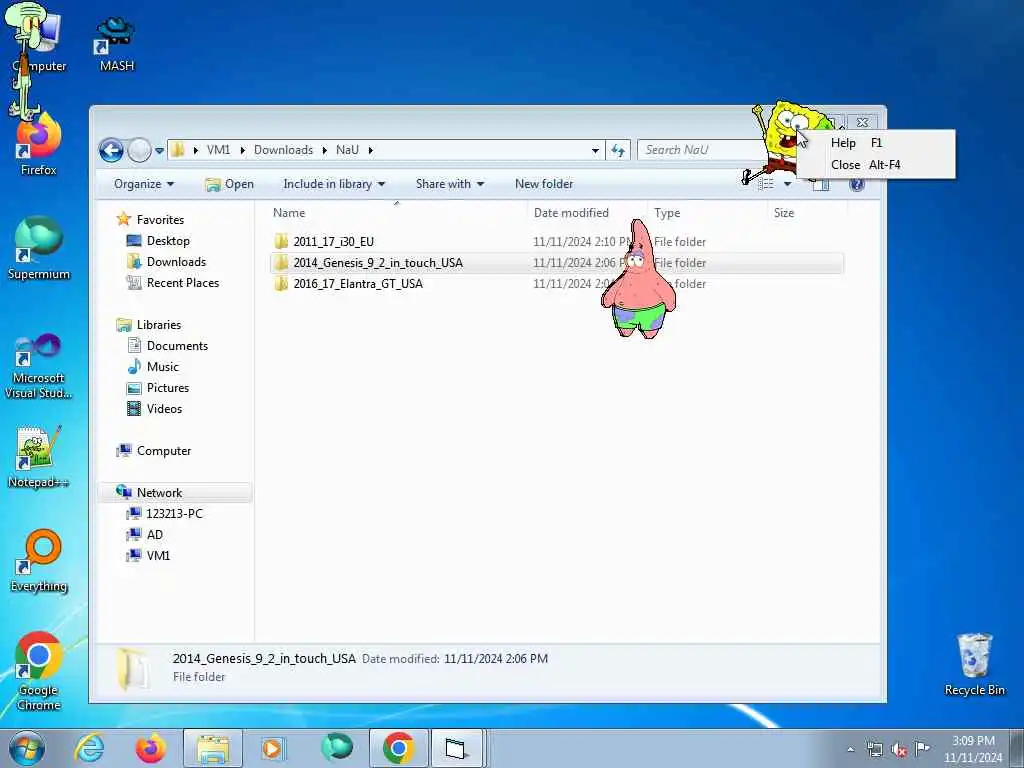Click the Supermium desktop icon
This screenshot has width=1024, height=768.
pos(39,249)
